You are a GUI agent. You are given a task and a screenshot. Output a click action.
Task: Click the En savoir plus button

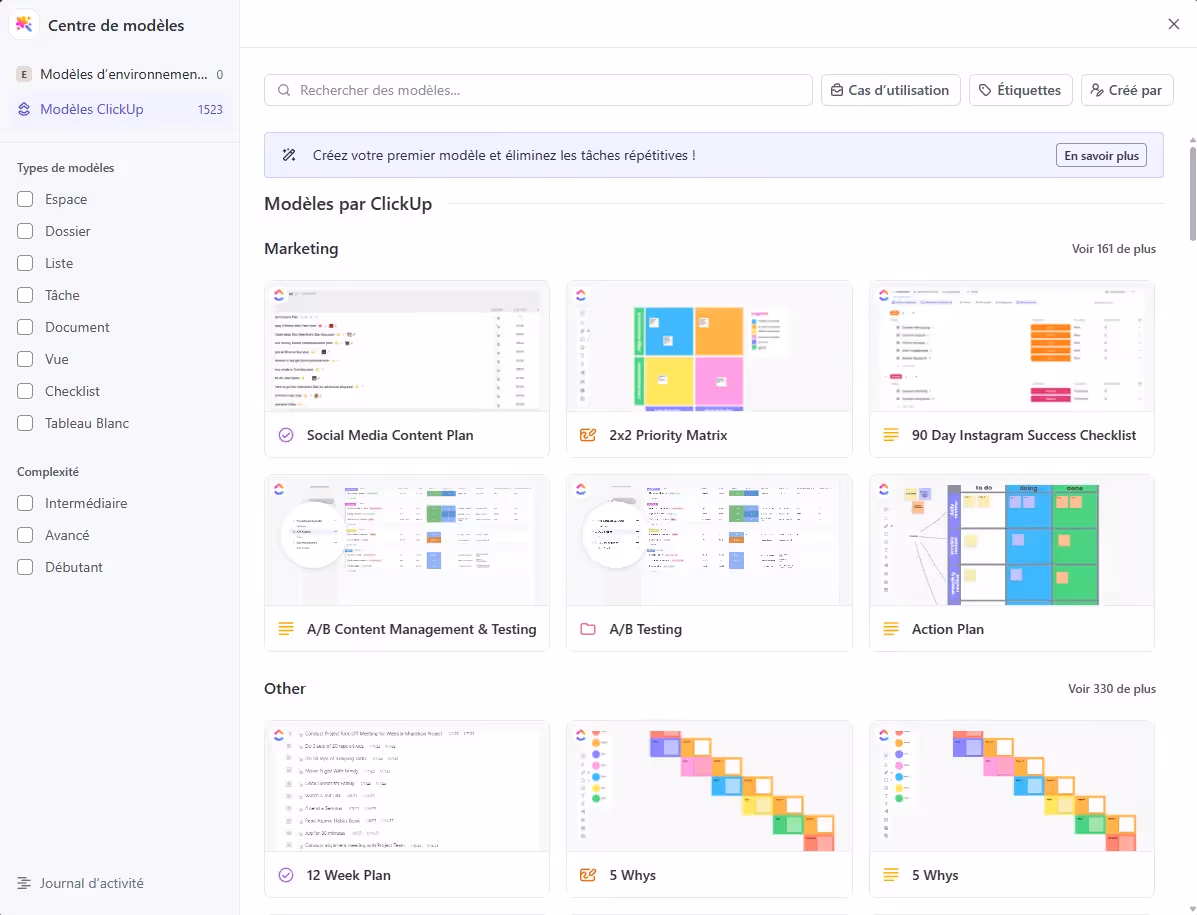point(1101,155)
